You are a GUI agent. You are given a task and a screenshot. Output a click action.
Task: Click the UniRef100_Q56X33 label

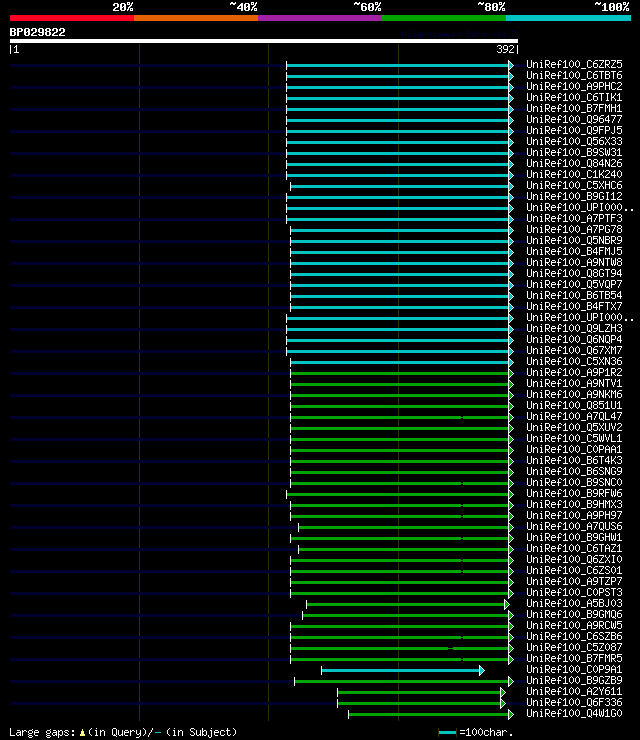coord(574,142)
